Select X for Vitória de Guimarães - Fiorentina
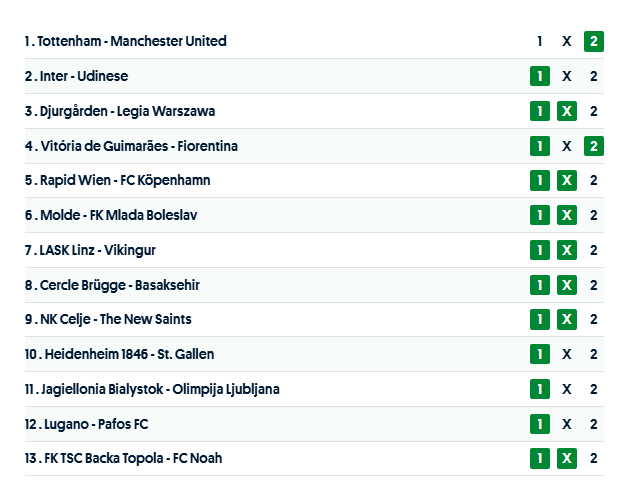Screen dimensions: 628x489 (567, 146)
